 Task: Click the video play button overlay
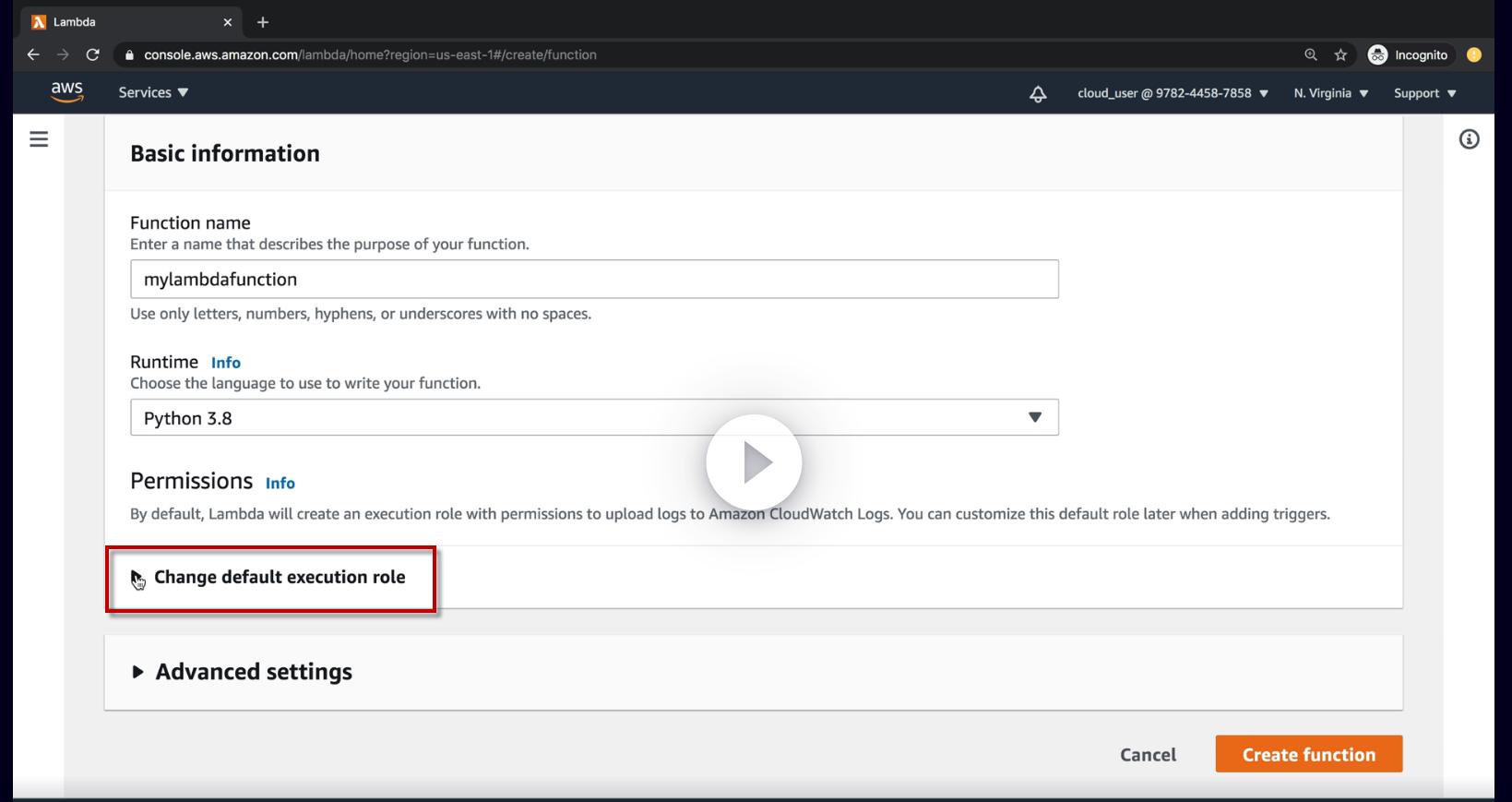[x=754, y=462]
